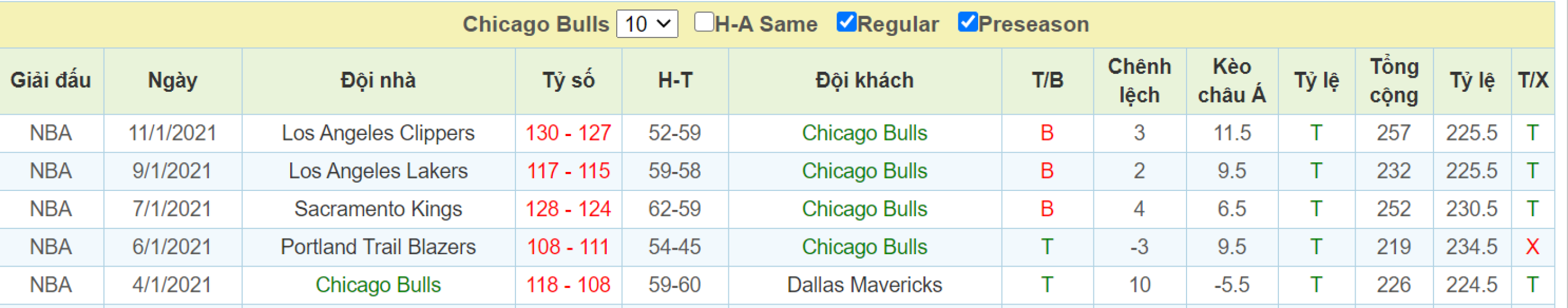Open Dallas Mavericks away team link

(x=864, y=285)
